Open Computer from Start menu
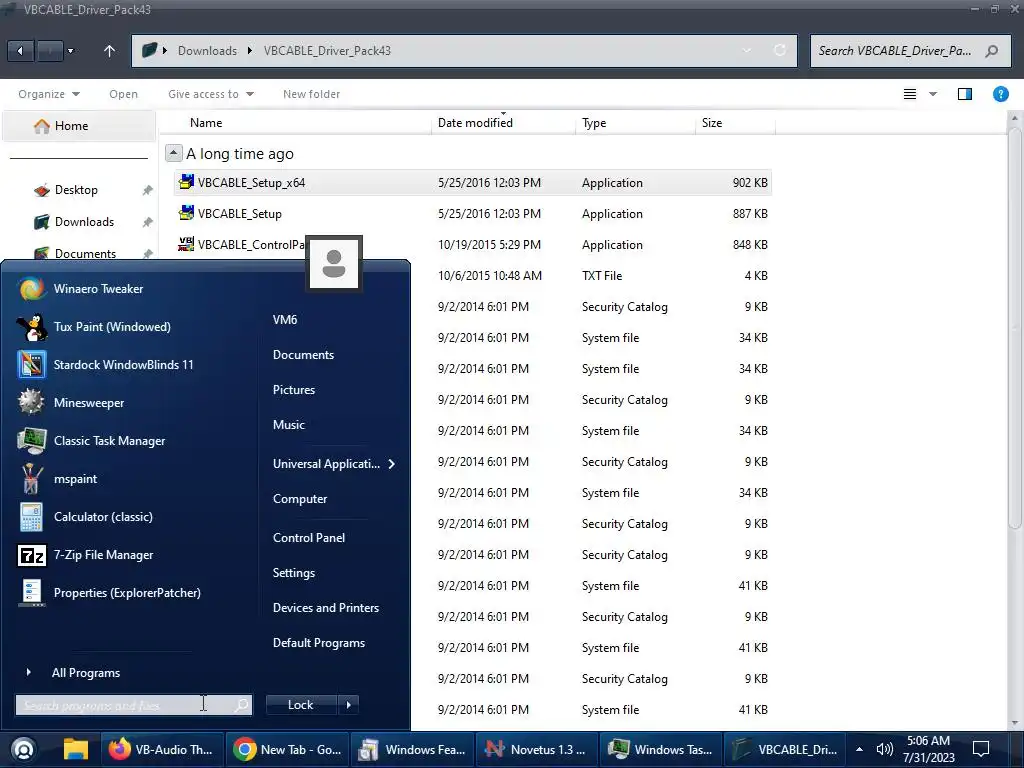Viewport: 1024px width, 768px height. 300,498
